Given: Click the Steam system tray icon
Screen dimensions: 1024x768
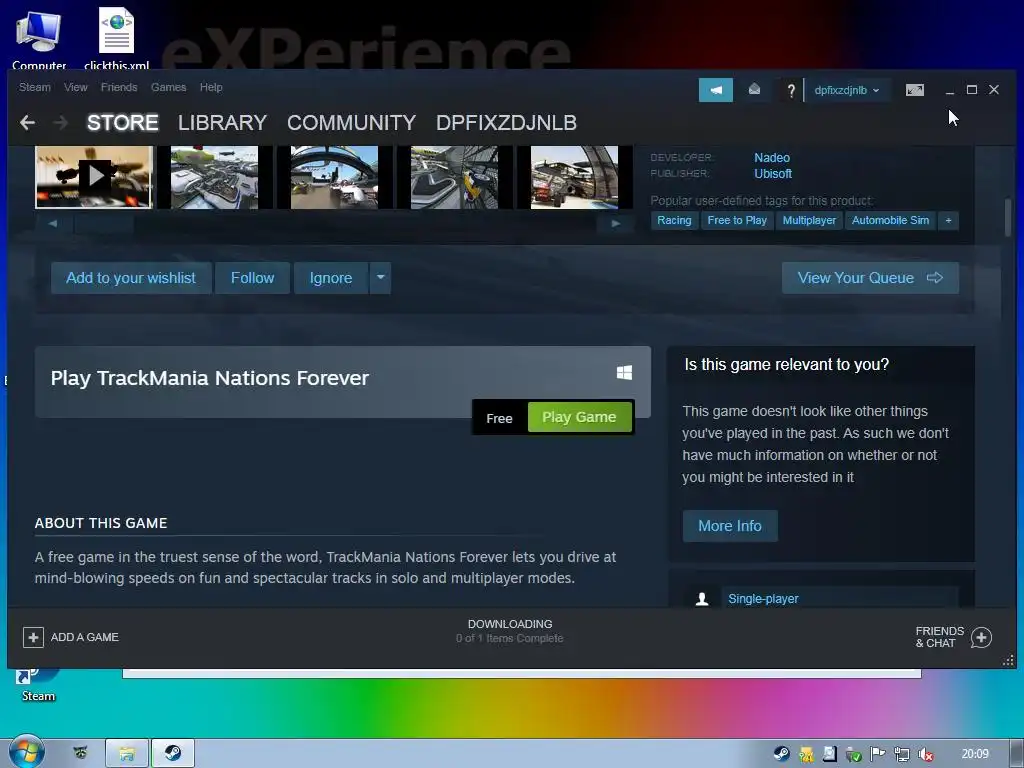Looking at the screenshot, I should coord(781,754).
